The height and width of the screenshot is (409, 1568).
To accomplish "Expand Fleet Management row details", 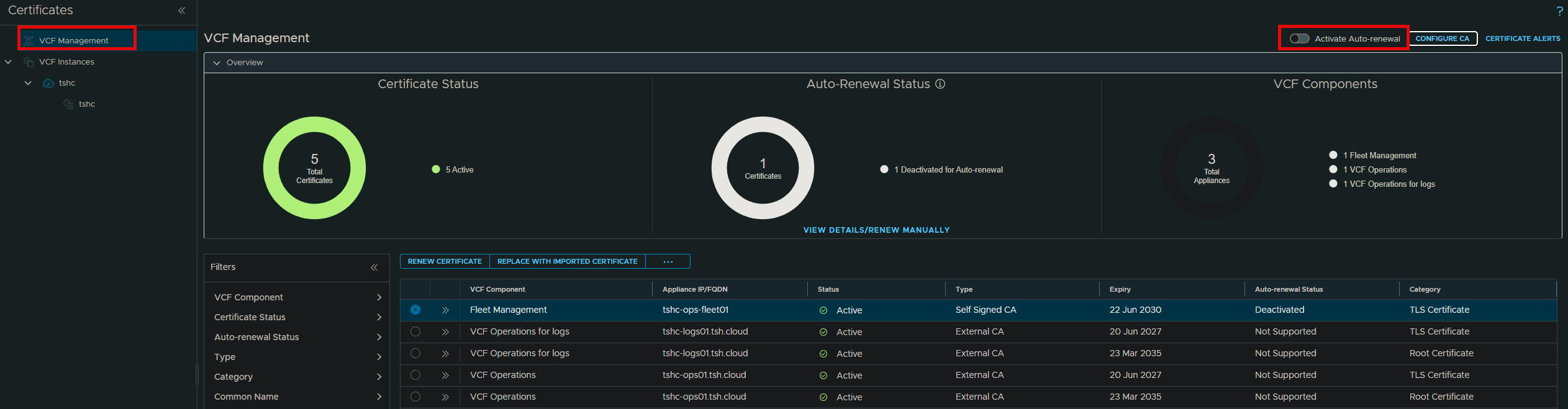I will coord(445,310).
